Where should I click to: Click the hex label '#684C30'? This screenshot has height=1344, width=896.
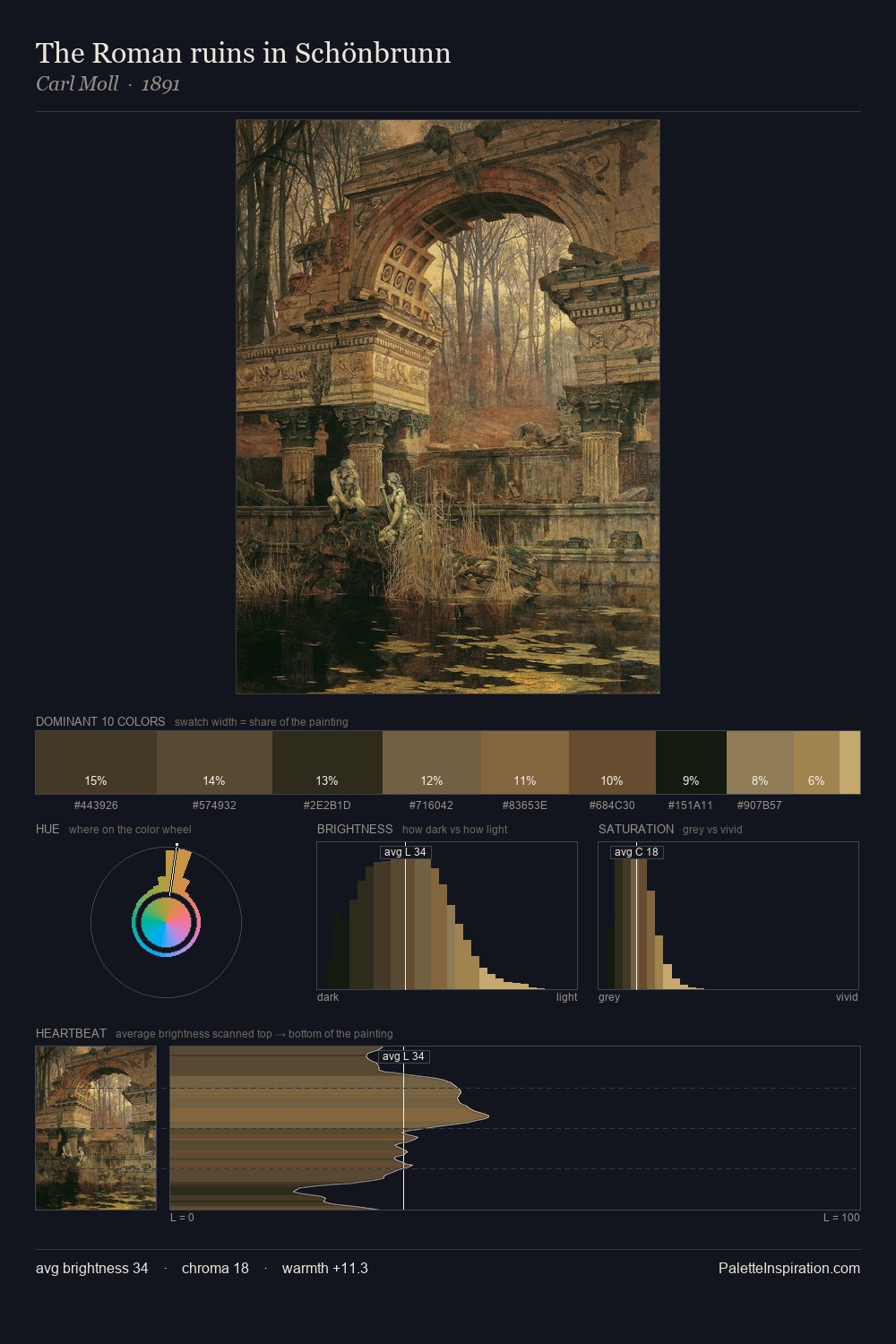point(612,805)
